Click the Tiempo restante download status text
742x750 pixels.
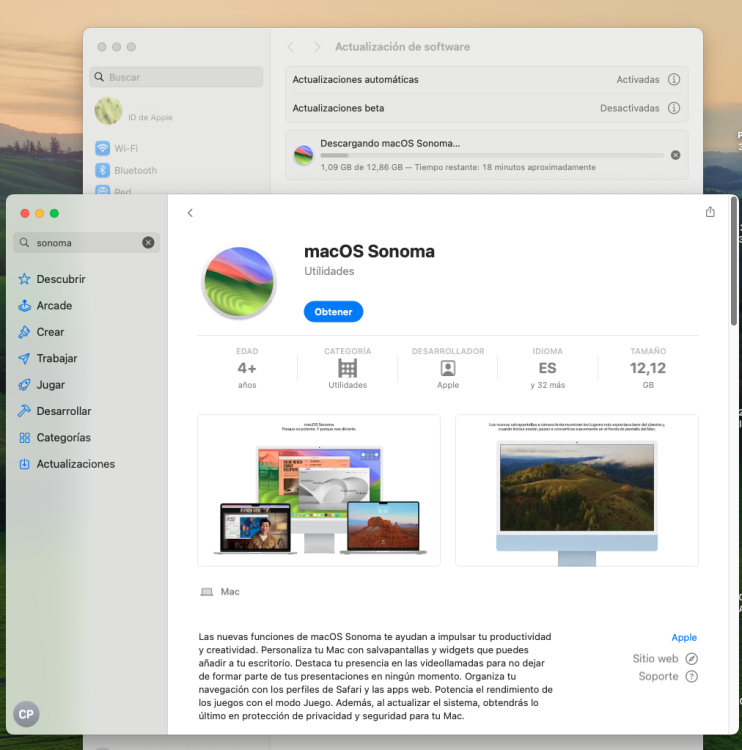point(505,167)
